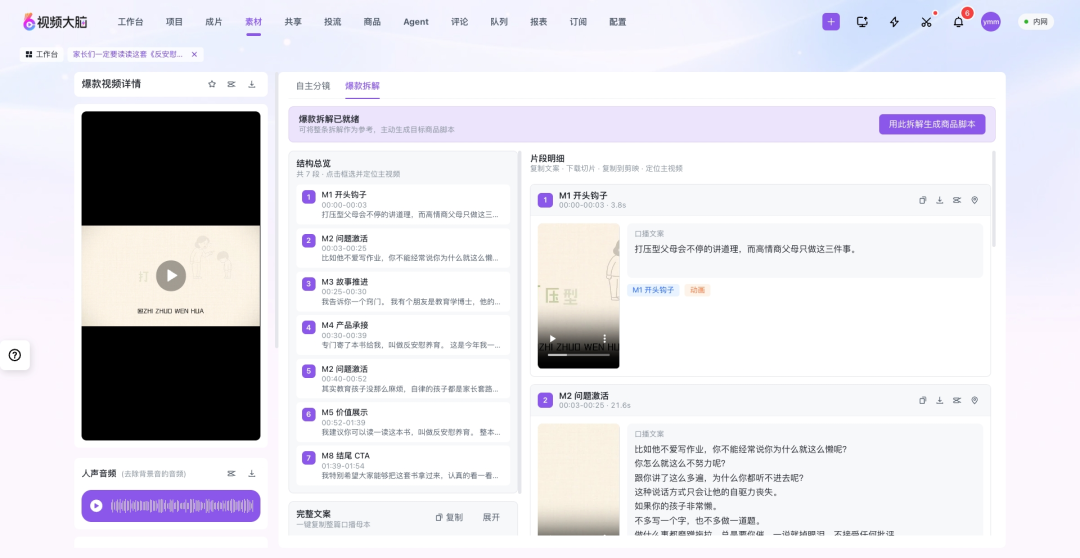
Task: Click the CapCut icon in 爆款视频详情 header
Action: tap(231, 84)
